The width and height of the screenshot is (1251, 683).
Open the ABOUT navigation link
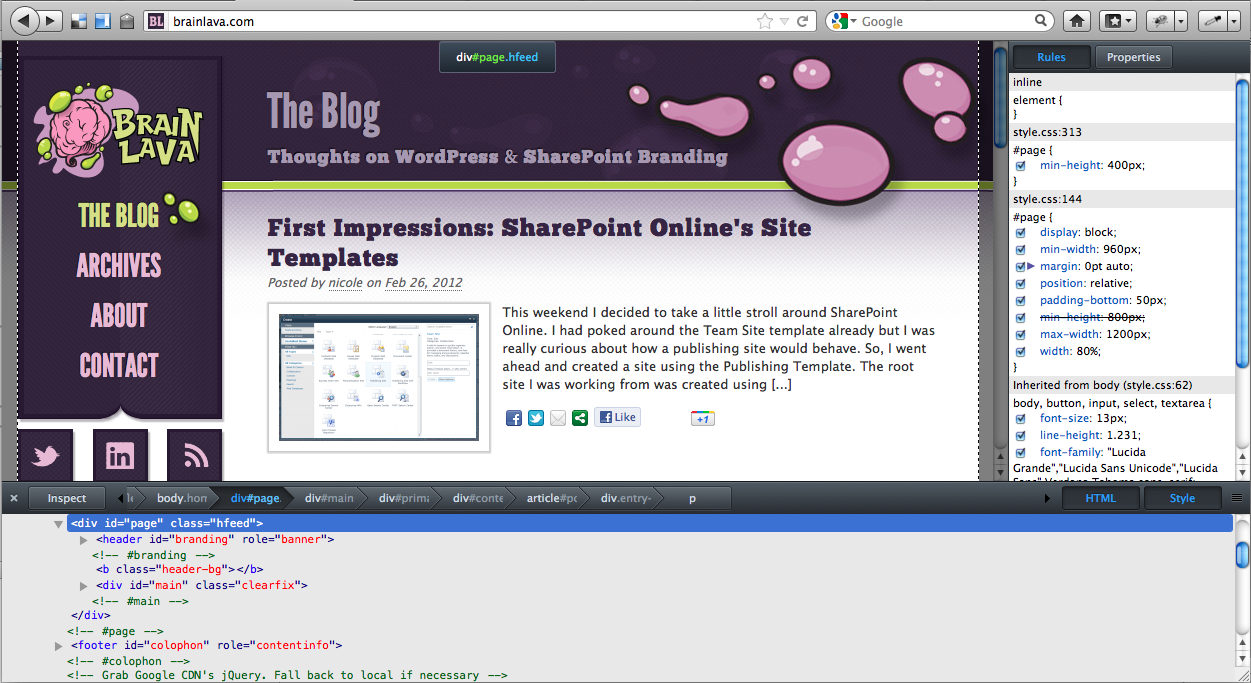118,316
